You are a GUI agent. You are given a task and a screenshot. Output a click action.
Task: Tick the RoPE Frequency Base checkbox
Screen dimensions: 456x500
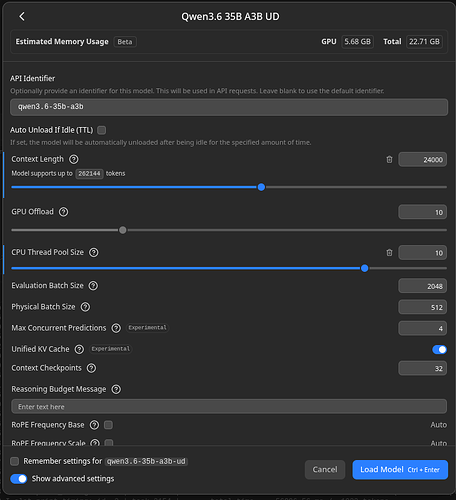(108, 425)
